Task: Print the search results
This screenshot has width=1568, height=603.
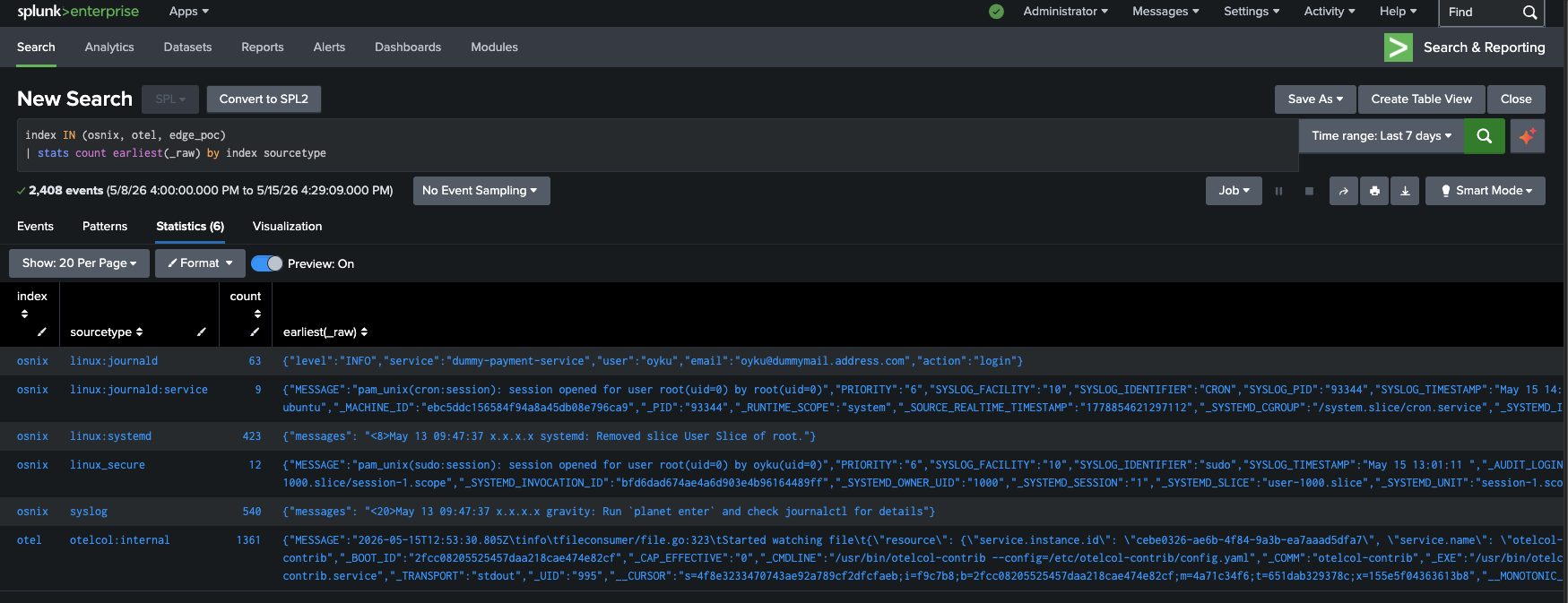Action: 1374,191
